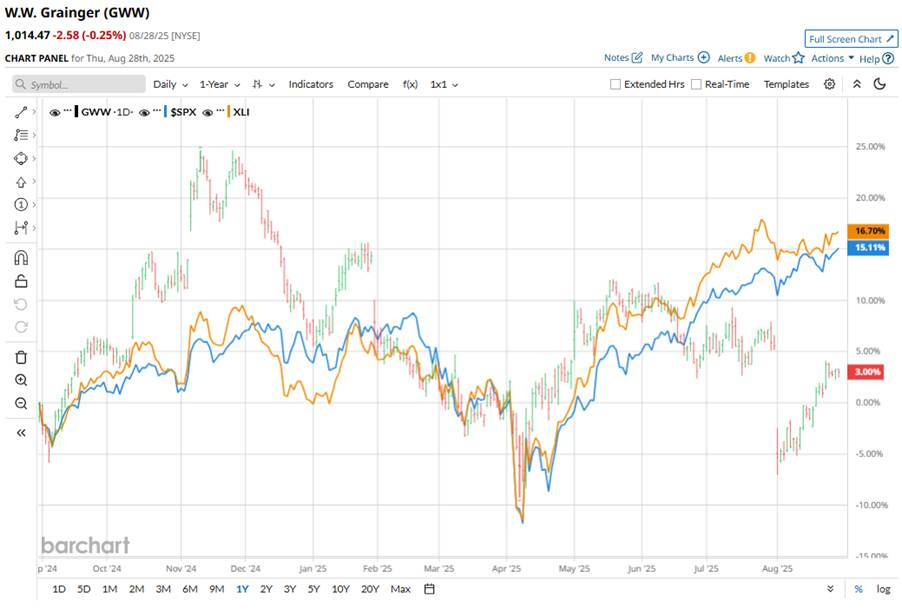Expand the Actions dropdown menu
The image size is (902, 609).
(832, 58)
